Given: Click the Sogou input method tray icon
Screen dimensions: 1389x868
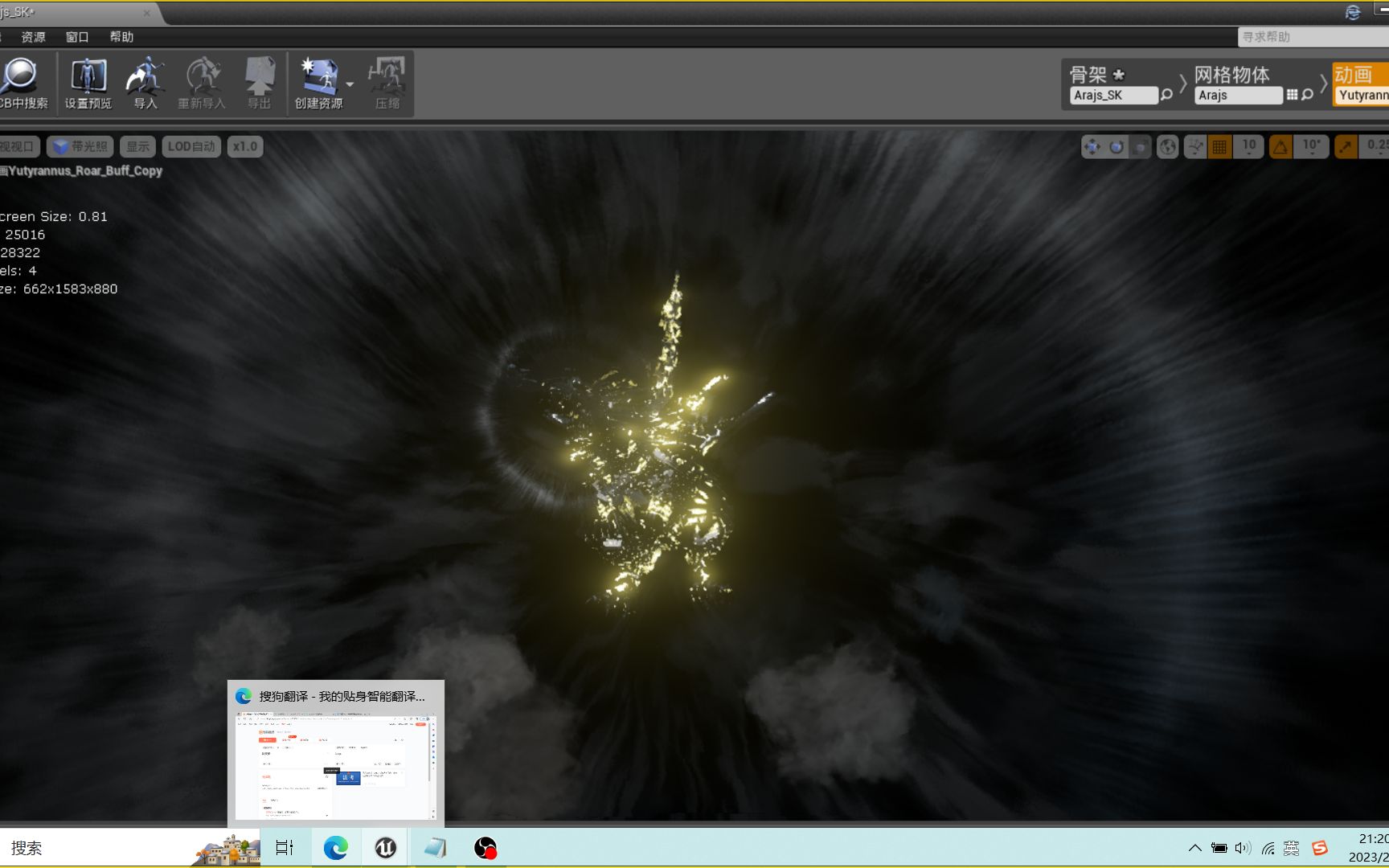Looking at the screenshot, I should click(1319, 848).
